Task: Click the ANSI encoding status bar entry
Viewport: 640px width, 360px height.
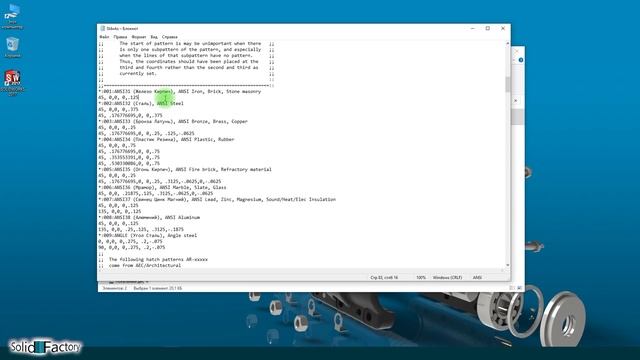Action: coord(477,278)
